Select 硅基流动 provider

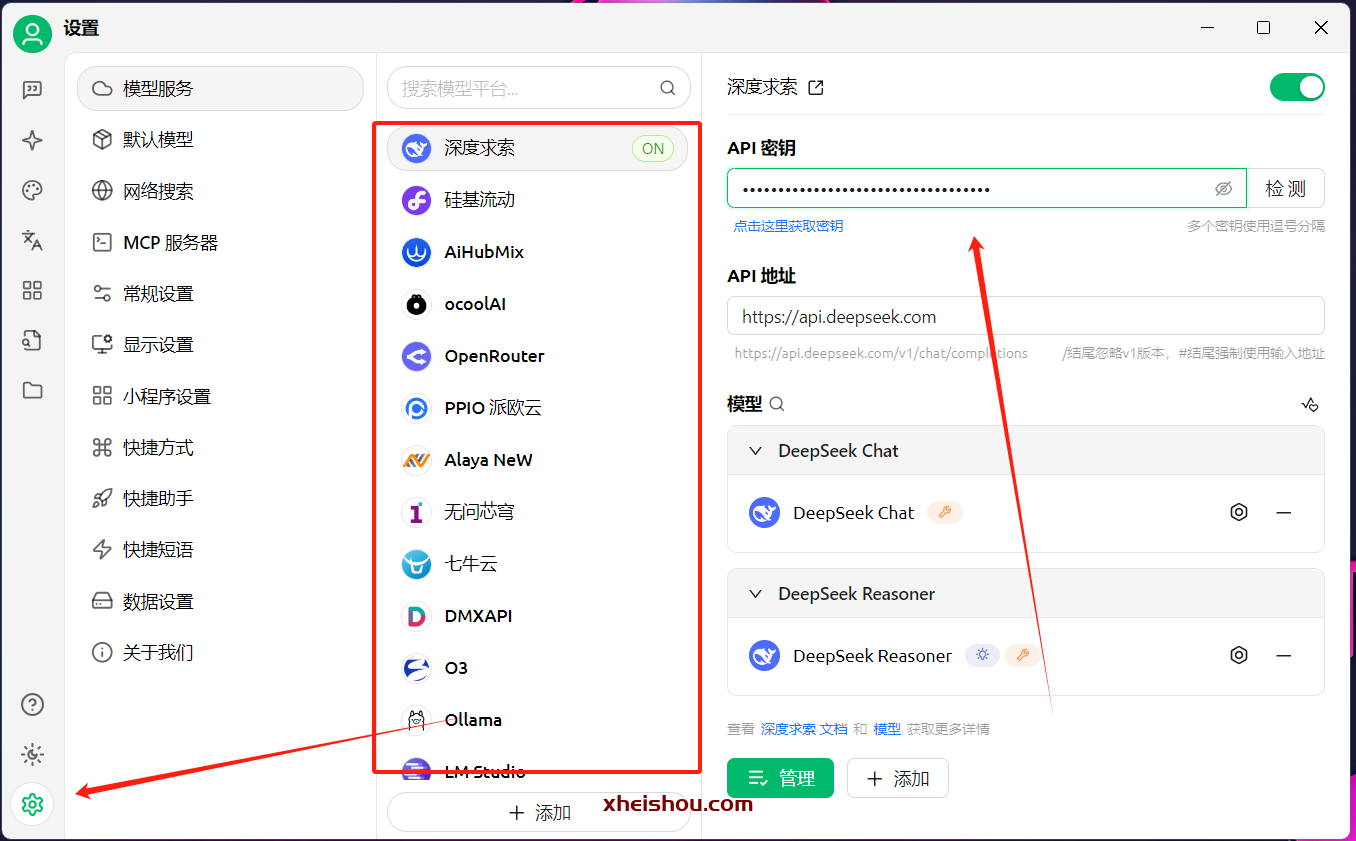[537, 200]
